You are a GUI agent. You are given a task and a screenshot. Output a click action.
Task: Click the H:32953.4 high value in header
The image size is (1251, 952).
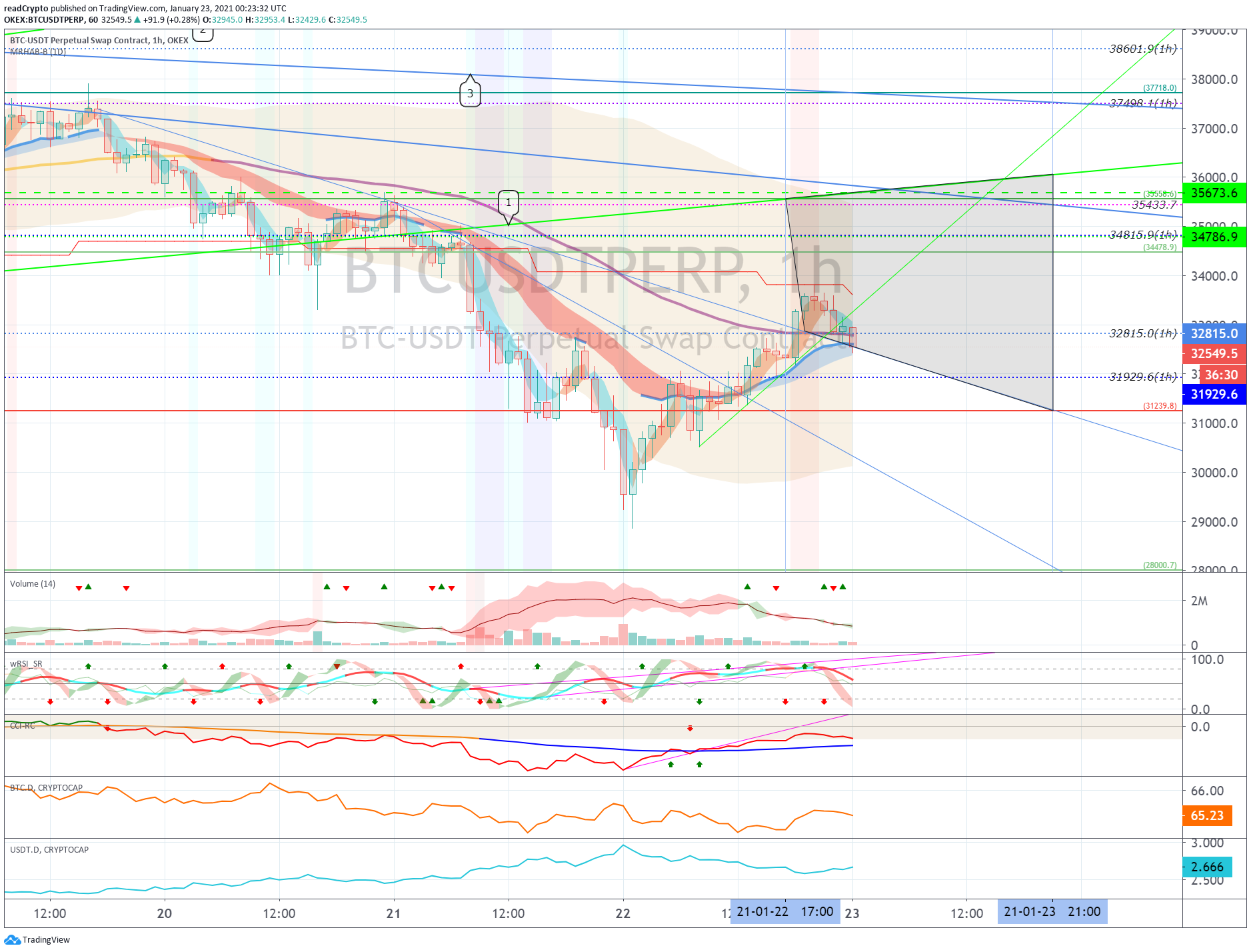tap(265, 19)
